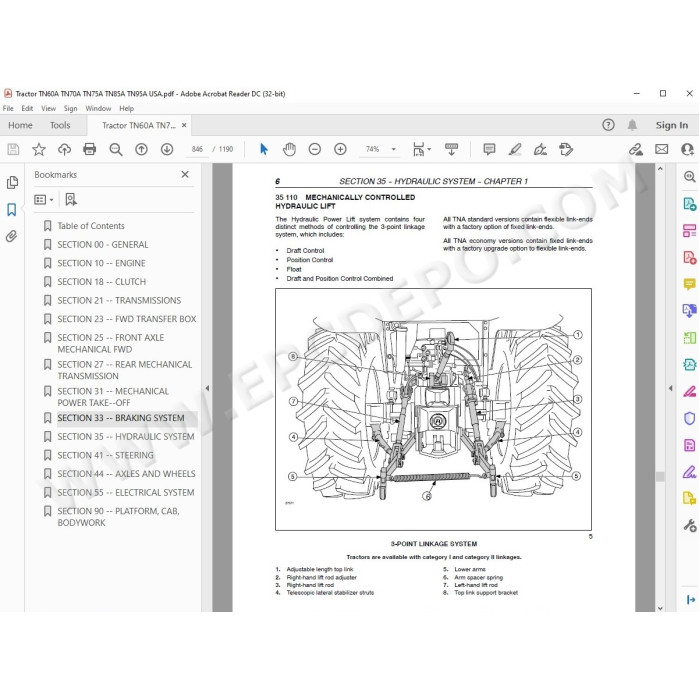The width and height of the screenshot is (700, 700).
Task: Go to next page arrow
Action: click(x=167, y=149)
